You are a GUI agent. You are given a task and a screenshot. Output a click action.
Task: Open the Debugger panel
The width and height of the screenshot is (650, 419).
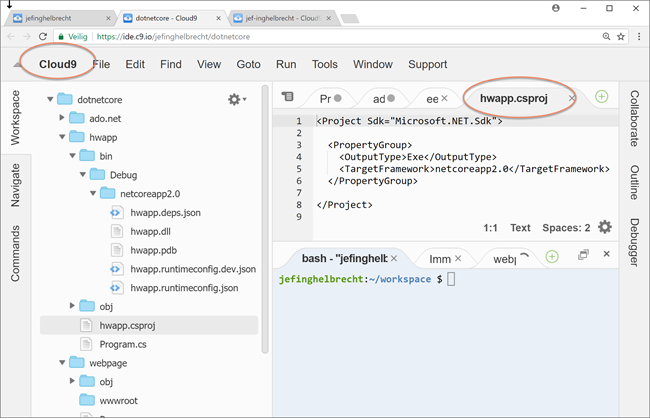pos(634,242)
